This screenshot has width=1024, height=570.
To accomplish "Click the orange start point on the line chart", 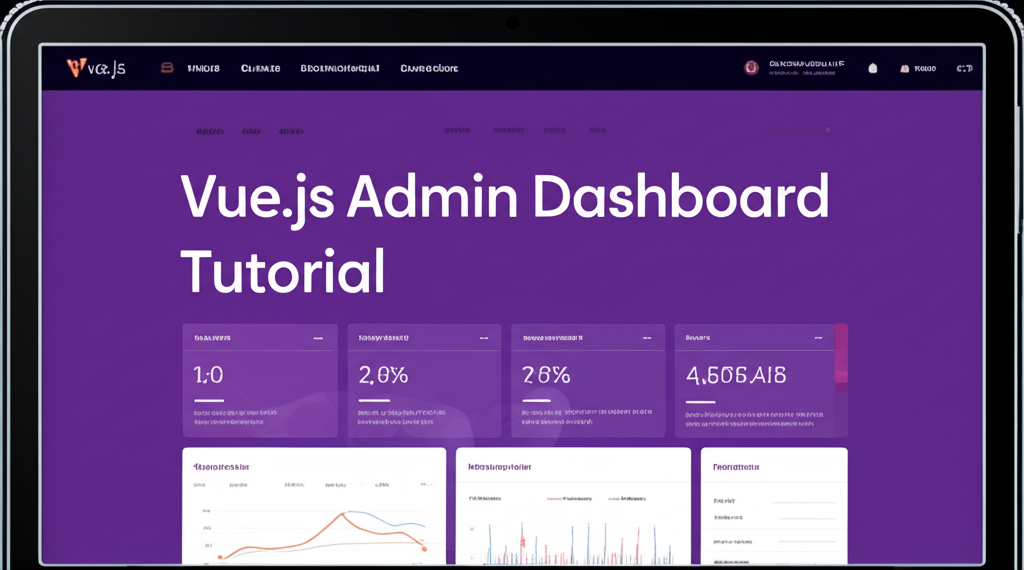I will pos(220,557).
